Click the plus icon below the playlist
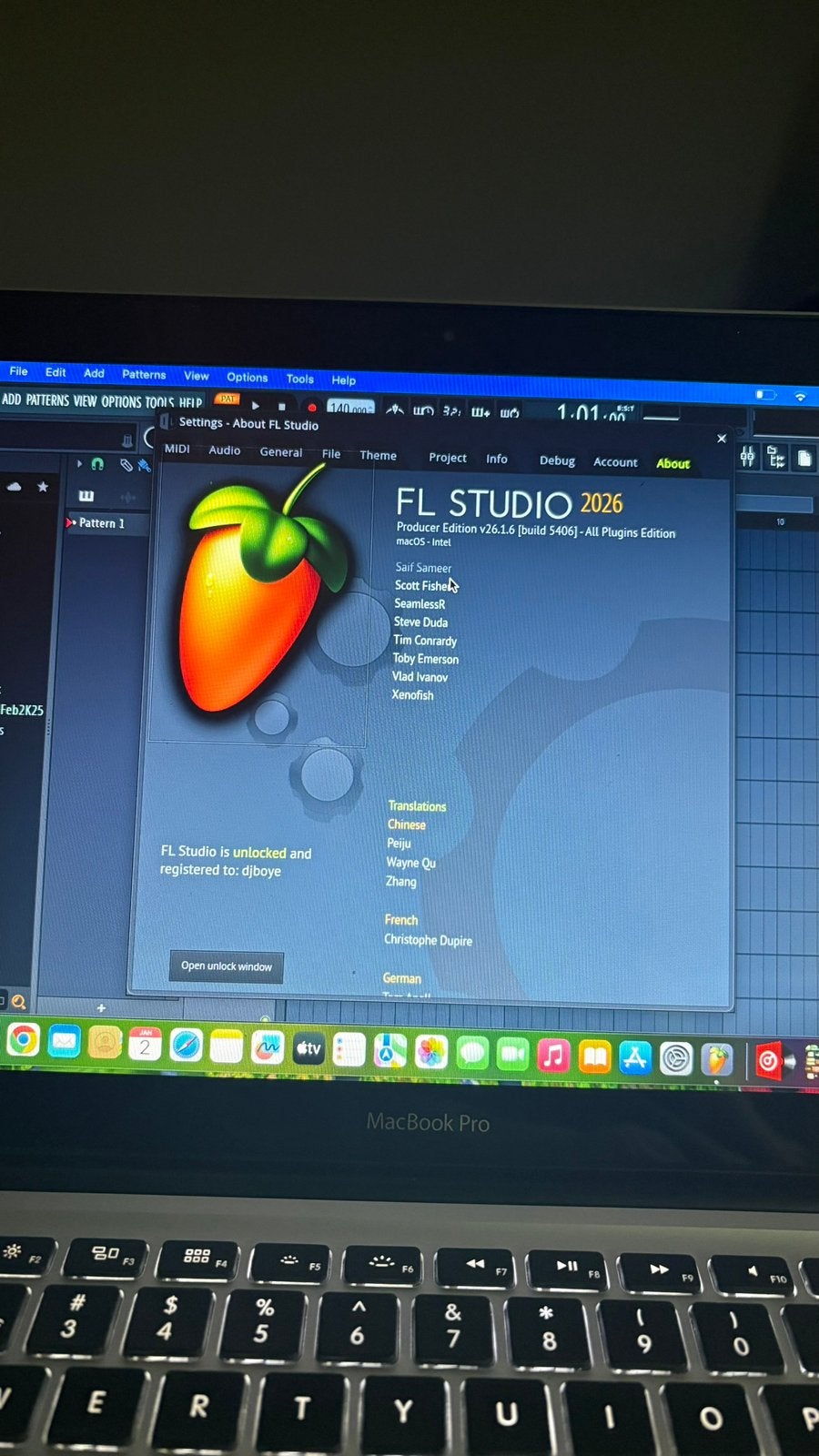 [x=101, y=1008]
